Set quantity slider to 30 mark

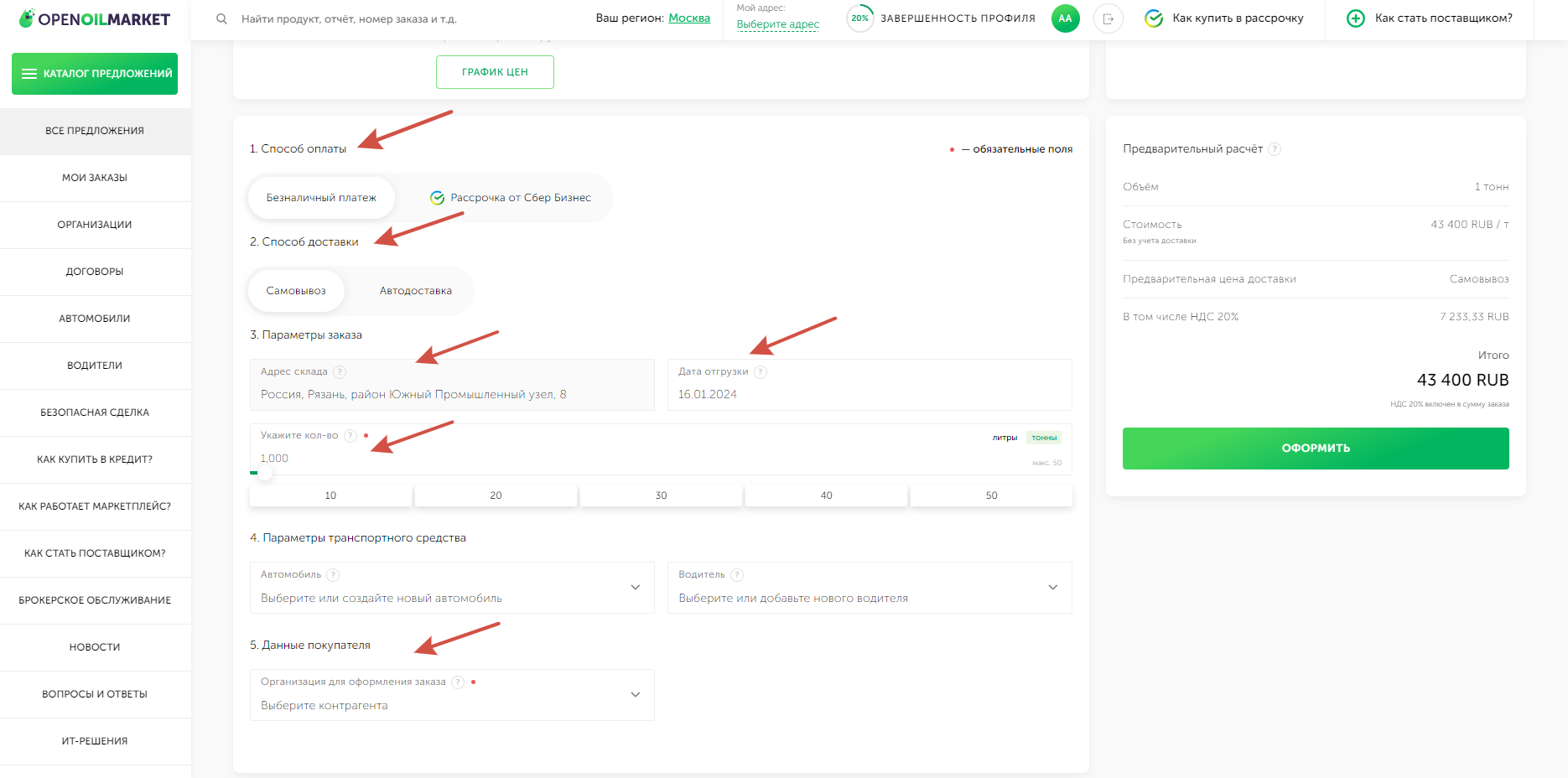[661, 495]
